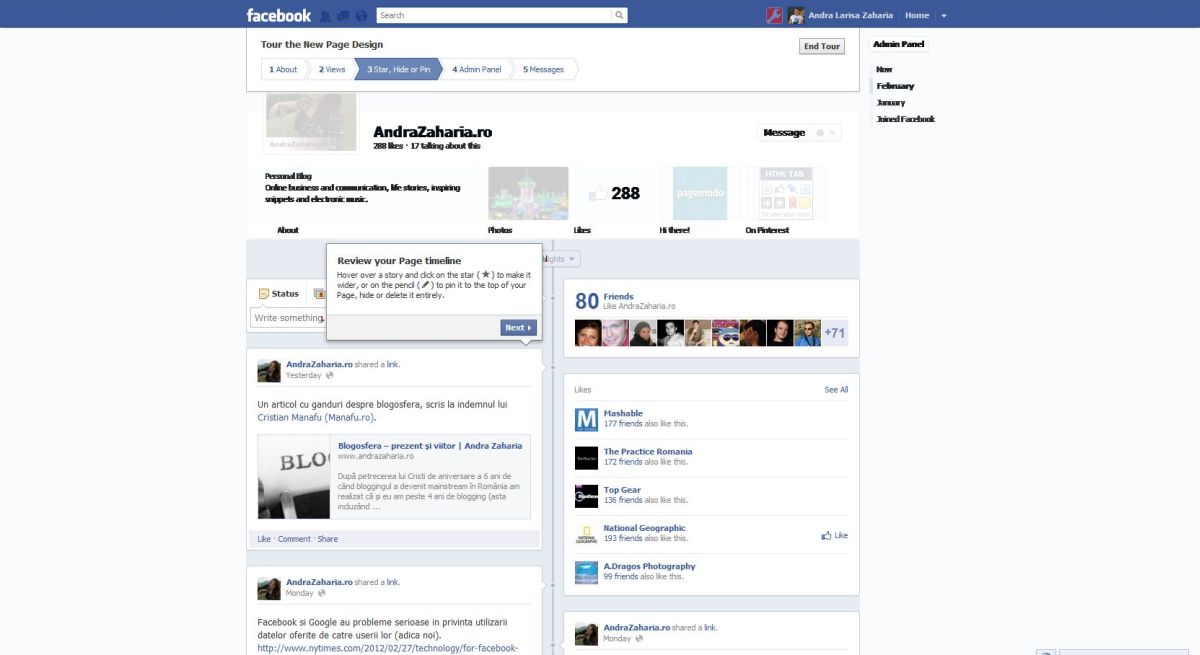Click the Photos thumbnail on the page
The image size is (1200, 655).
[528, 193]
